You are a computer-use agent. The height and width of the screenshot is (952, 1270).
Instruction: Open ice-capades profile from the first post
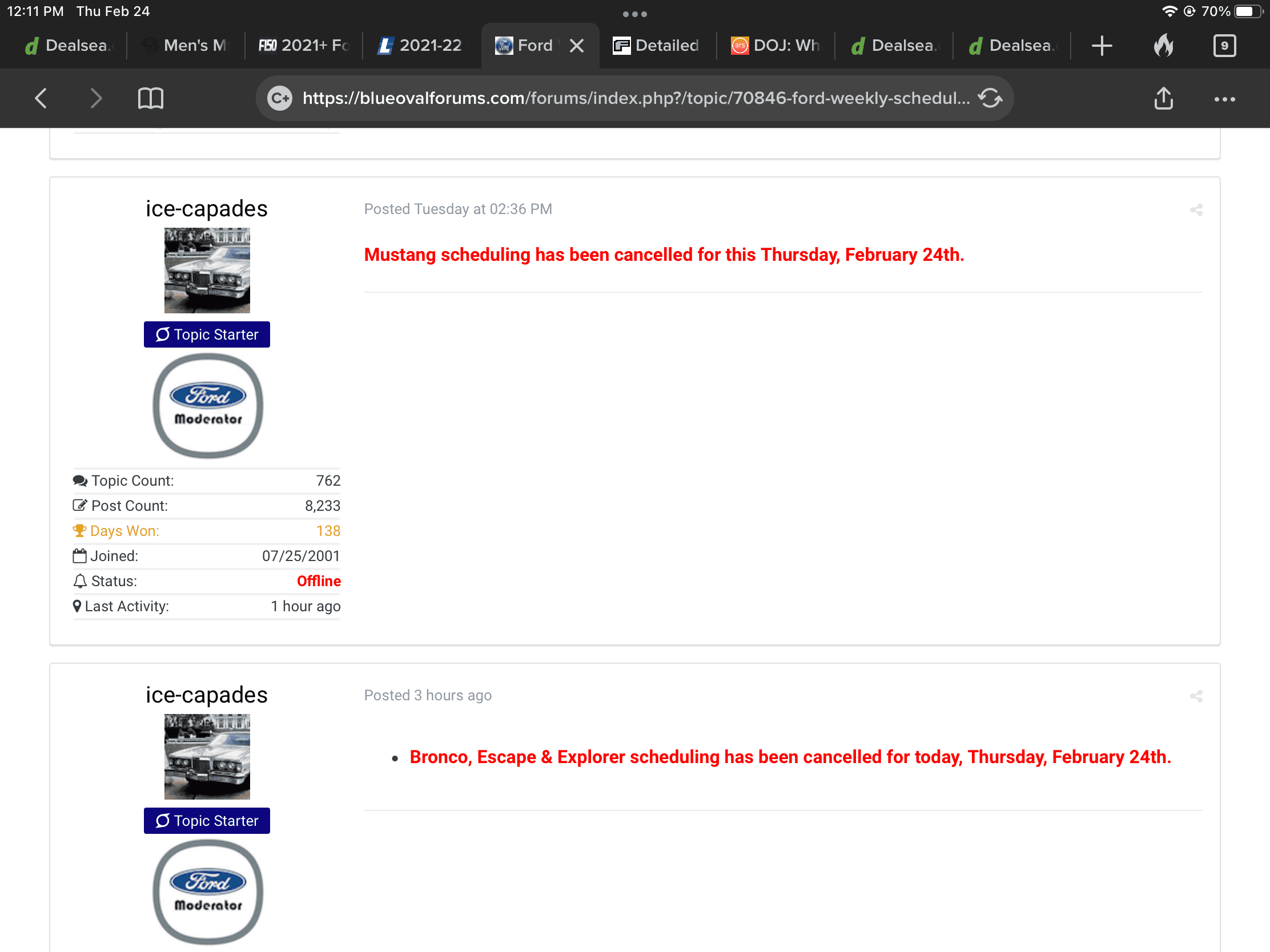point(206,209)
